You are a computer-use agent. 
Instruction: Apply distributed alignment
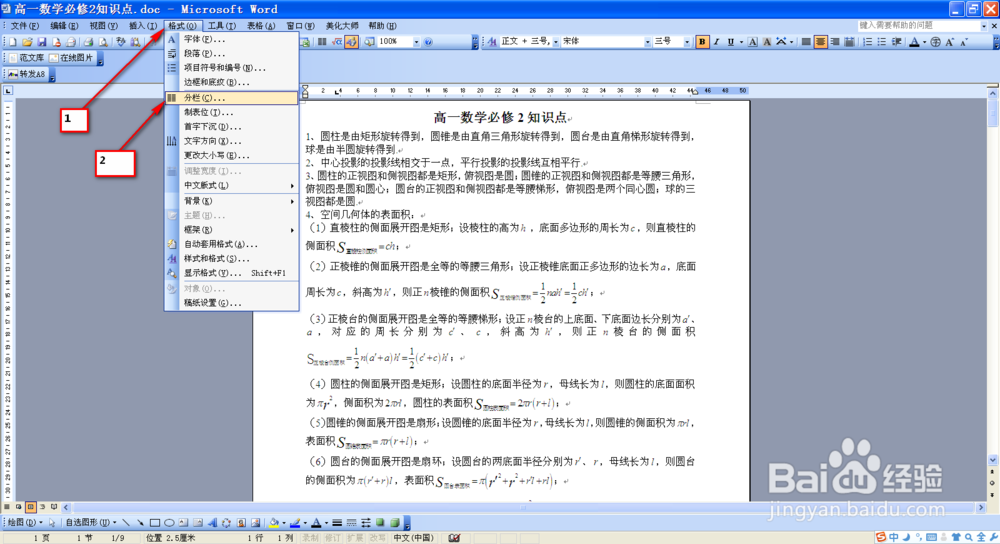point(849,41)
